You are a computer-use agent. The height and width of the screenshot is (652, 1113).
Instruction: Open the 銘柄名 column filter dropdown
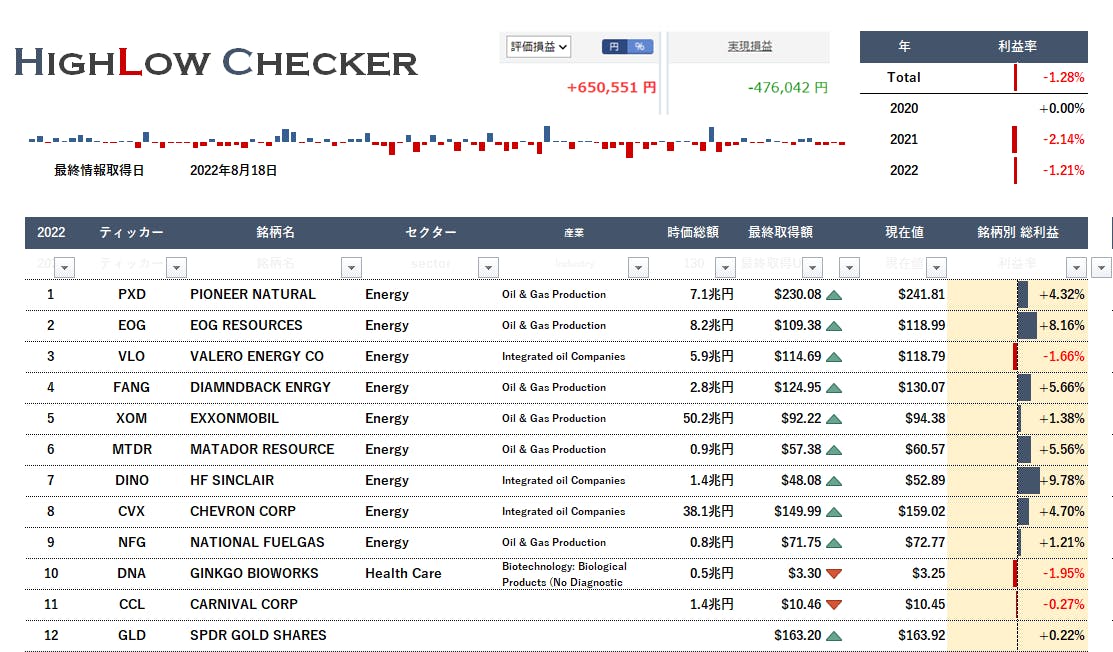[351, 267]
